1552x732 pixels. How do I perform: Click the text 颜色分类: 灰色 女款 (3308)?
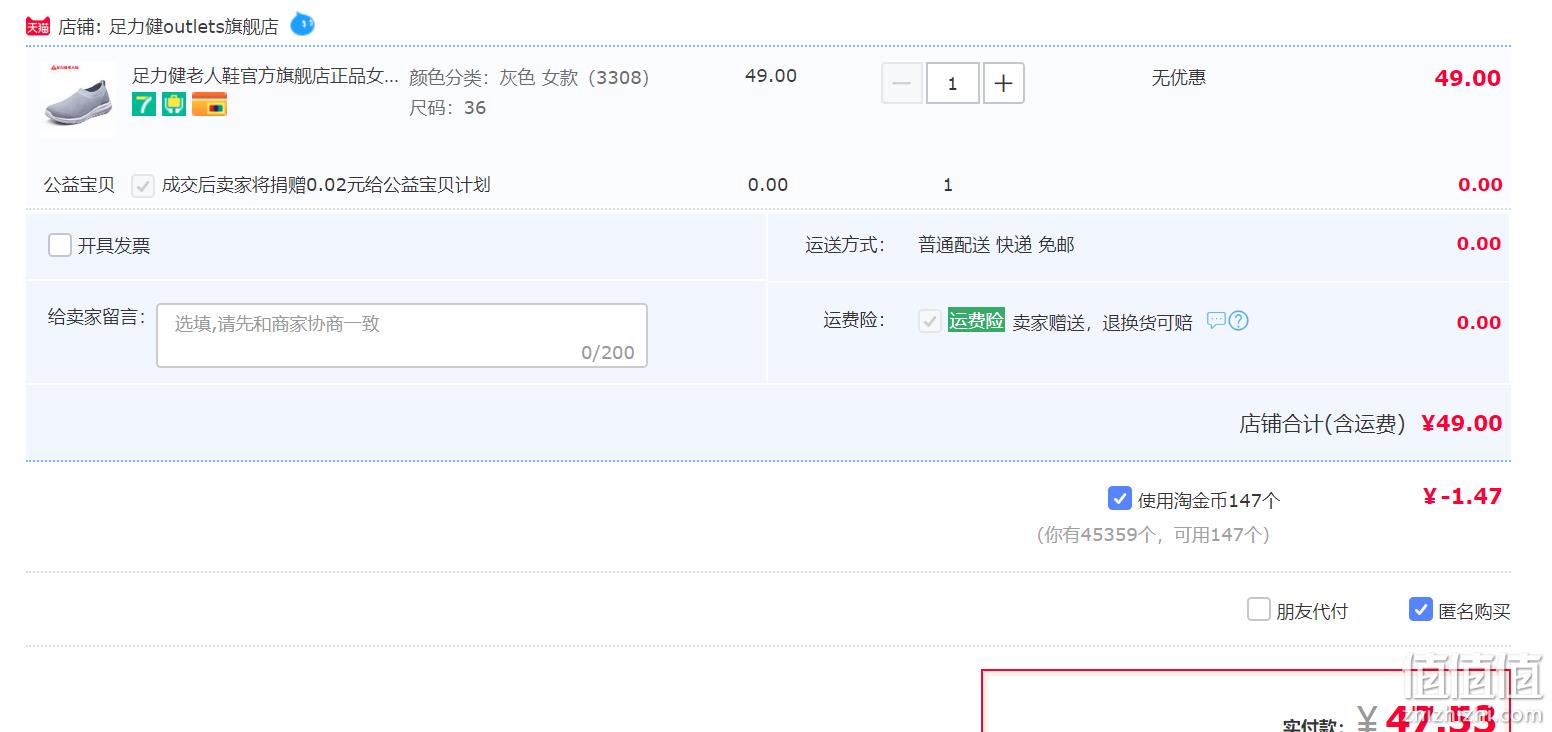[x=529, y=77]
